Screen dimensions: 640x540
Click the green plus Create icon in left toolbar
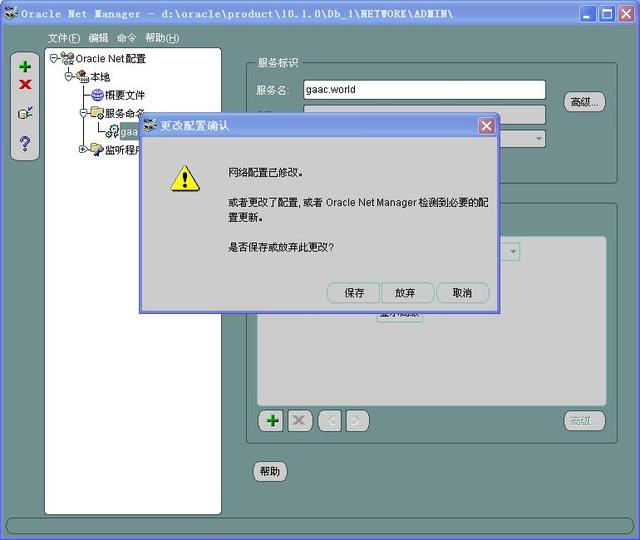point(25,67)
